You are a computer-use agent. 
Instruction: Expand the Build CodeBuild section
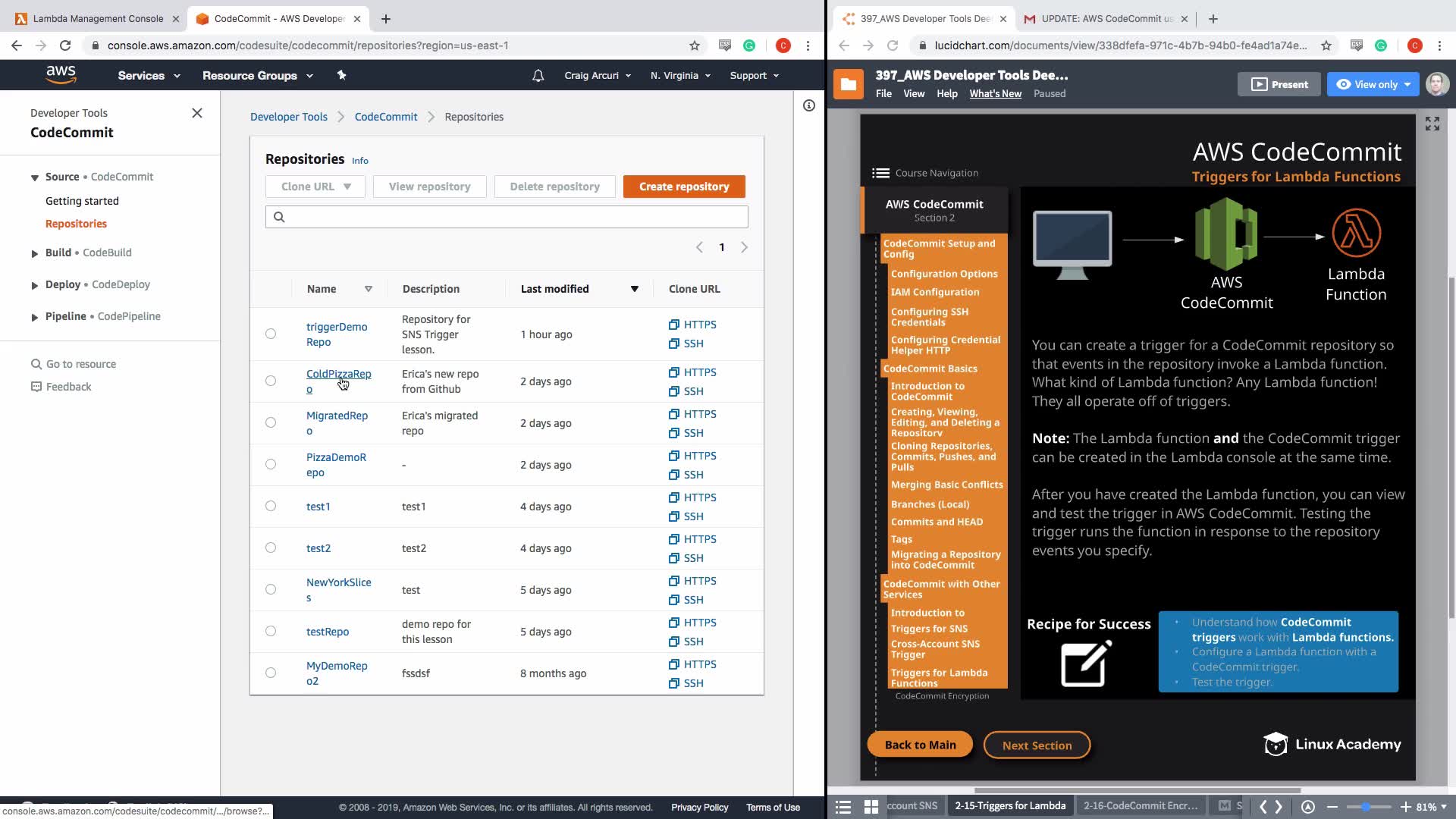pos(35,253)
